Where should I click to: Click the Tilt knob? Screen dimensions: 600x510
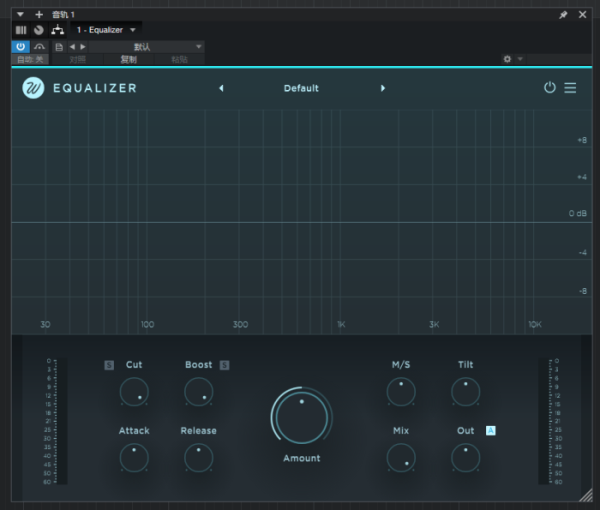click(466, 392)
